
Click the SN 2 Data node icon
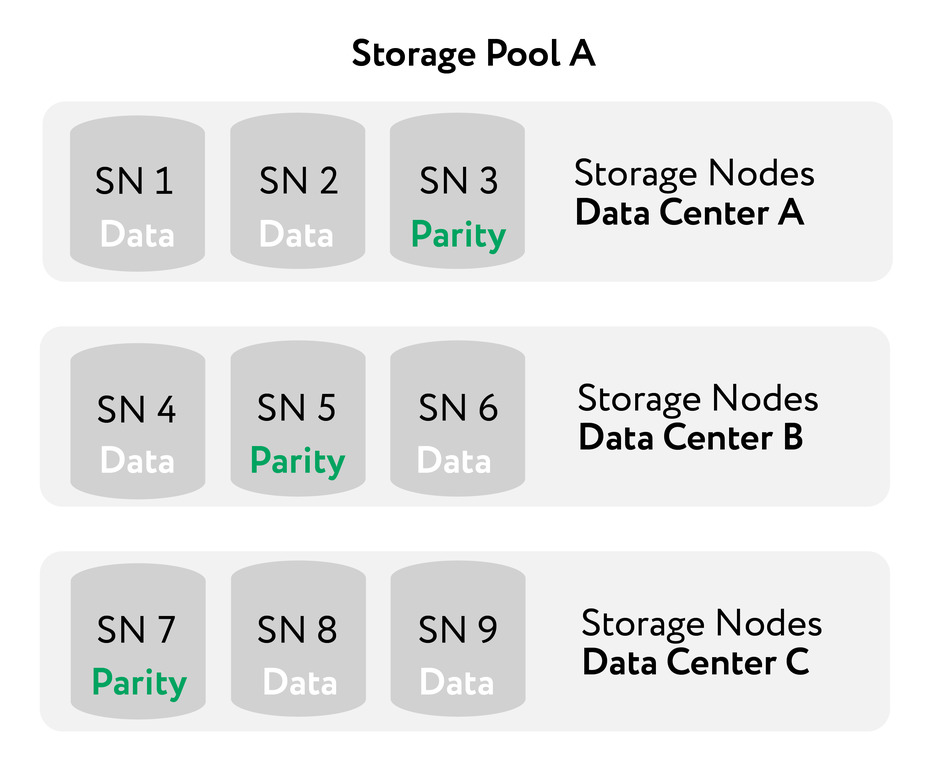pos(297,192)
